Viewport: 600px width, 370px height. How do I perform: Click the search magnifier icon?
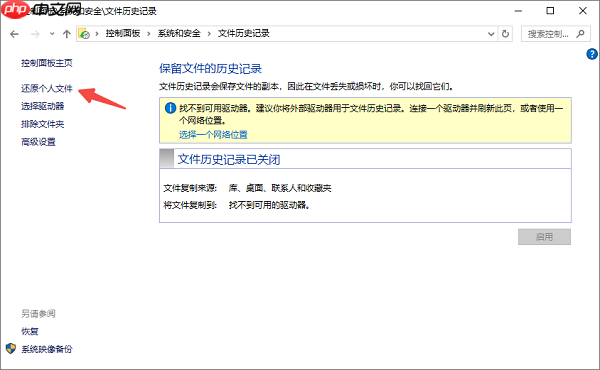tap(580, 34)
